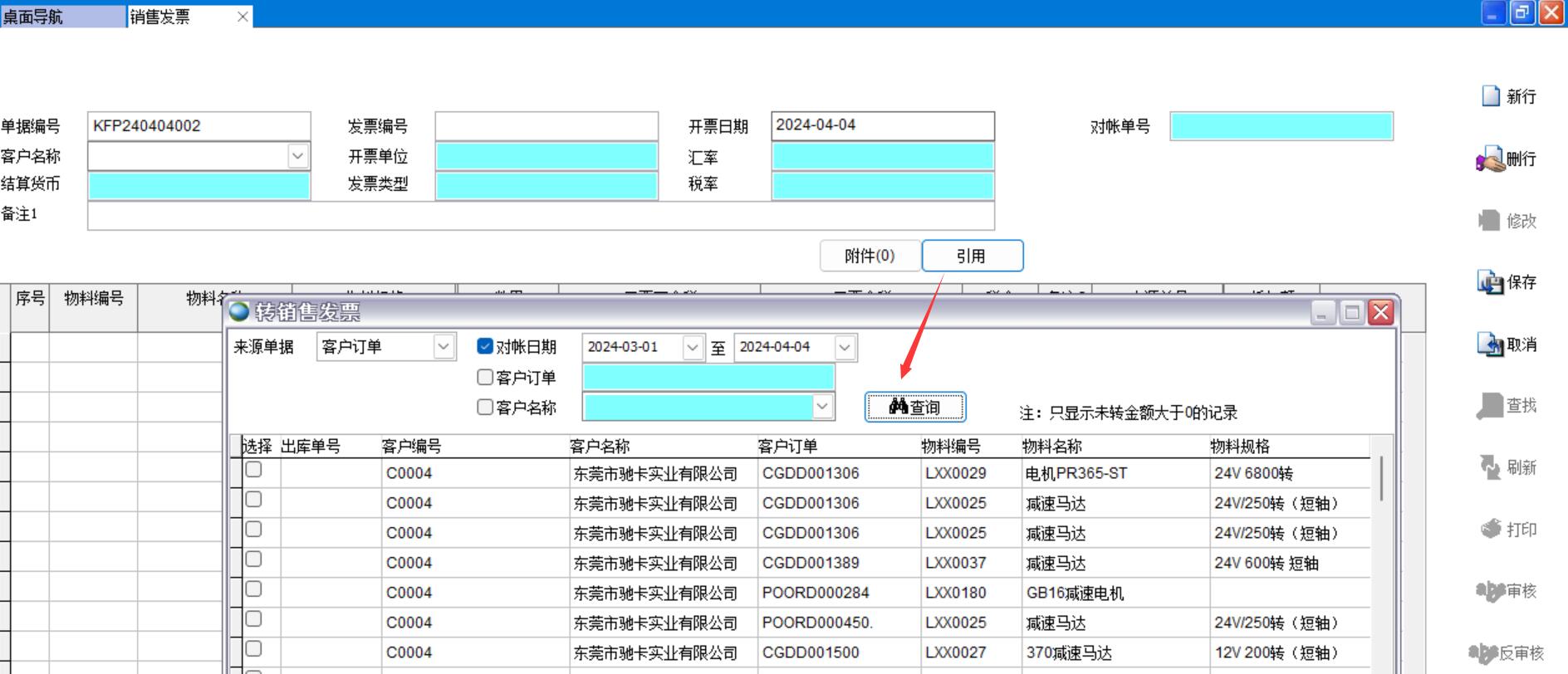Click the 删行 (delete row) icon

click(1490, 159)
